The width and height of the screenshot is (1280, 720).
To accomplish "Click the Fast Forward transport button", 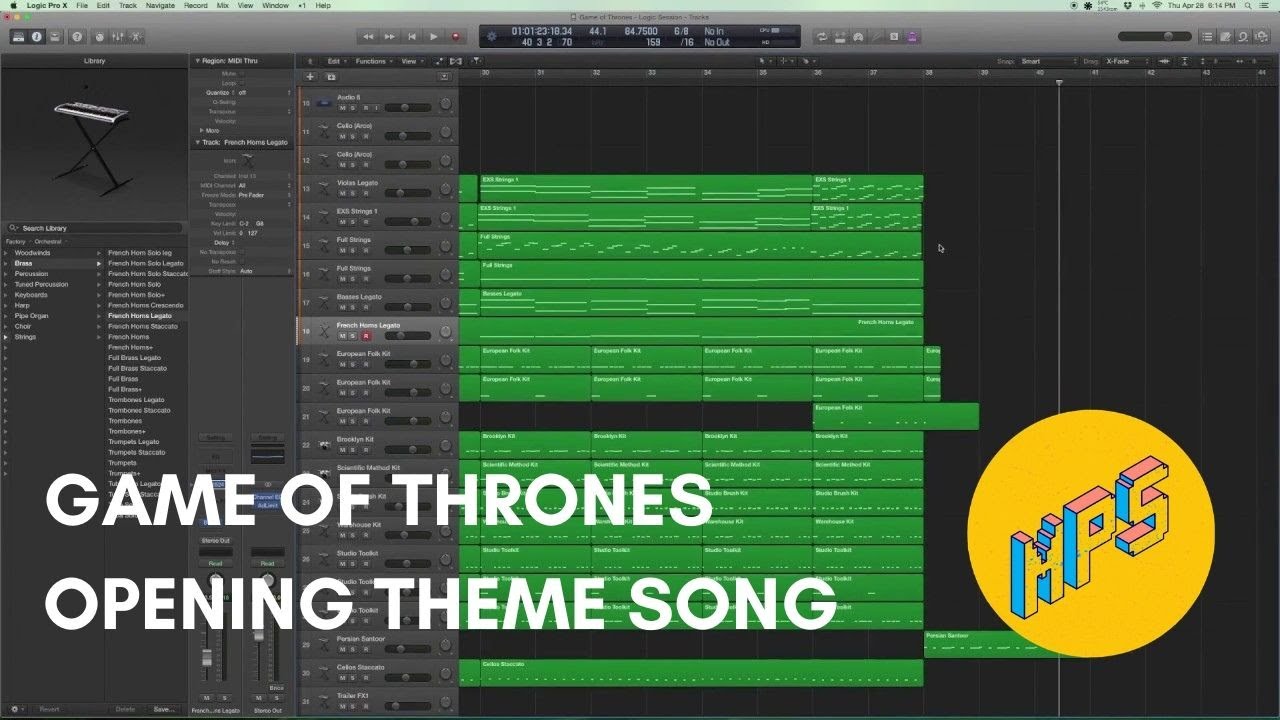I will pyautogui.click(x=389, y=37).
